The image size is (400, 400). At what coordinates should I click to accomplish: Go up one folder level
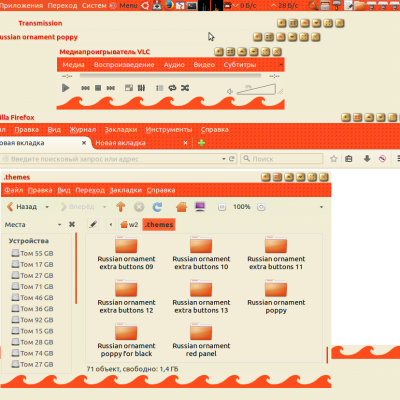(x=121, y=207)
